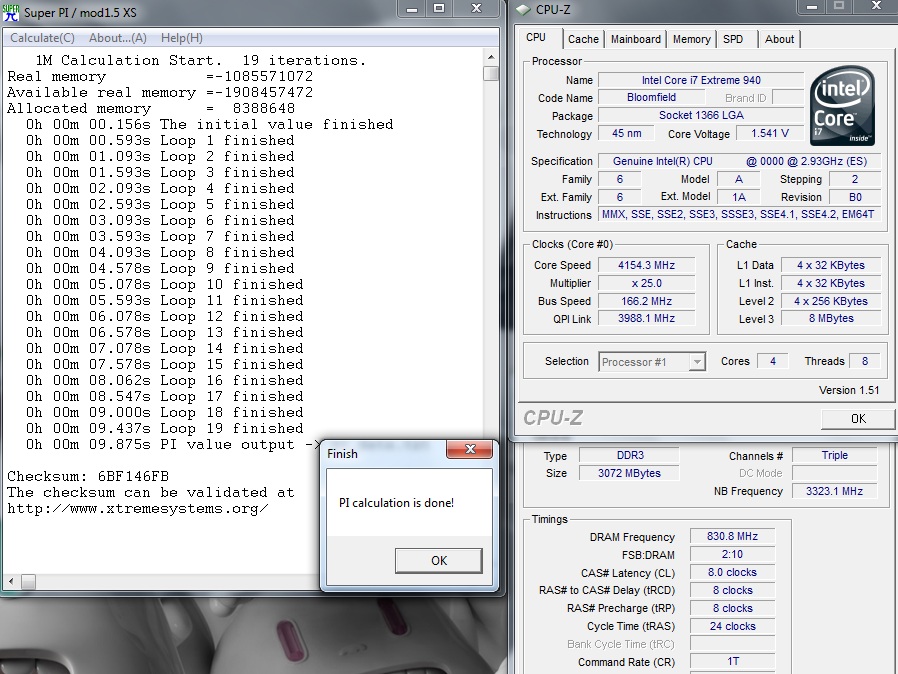Click the L1 Data value '4 x 32 KBytes'
Screen dimensions: 898x674
tap(831, 265)
